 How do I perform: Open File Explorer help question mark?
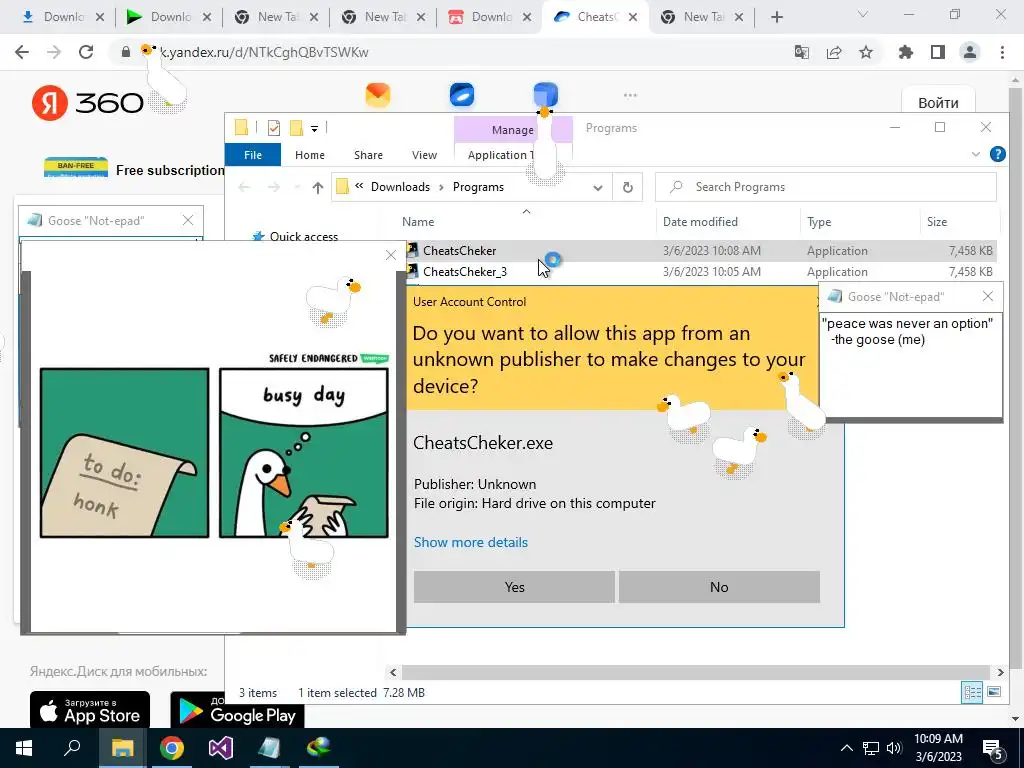pos(997,154)
